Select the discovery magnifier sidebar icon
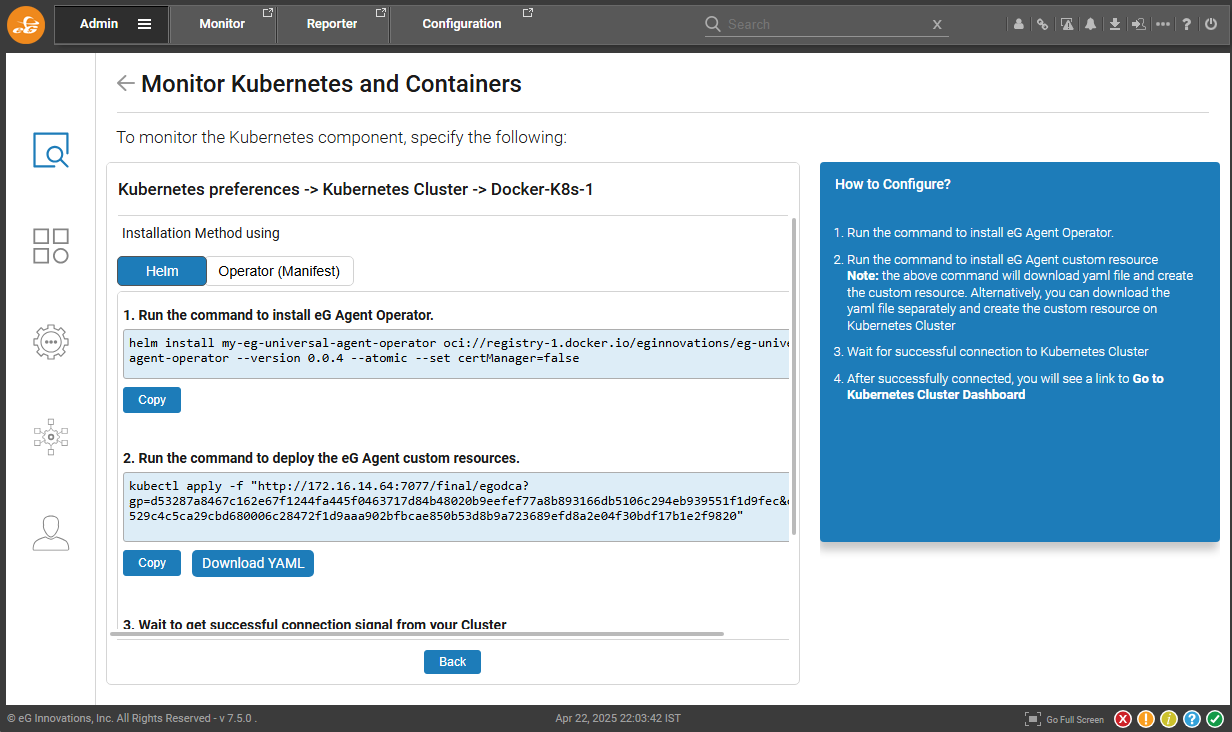 click(x=51, y=150)
